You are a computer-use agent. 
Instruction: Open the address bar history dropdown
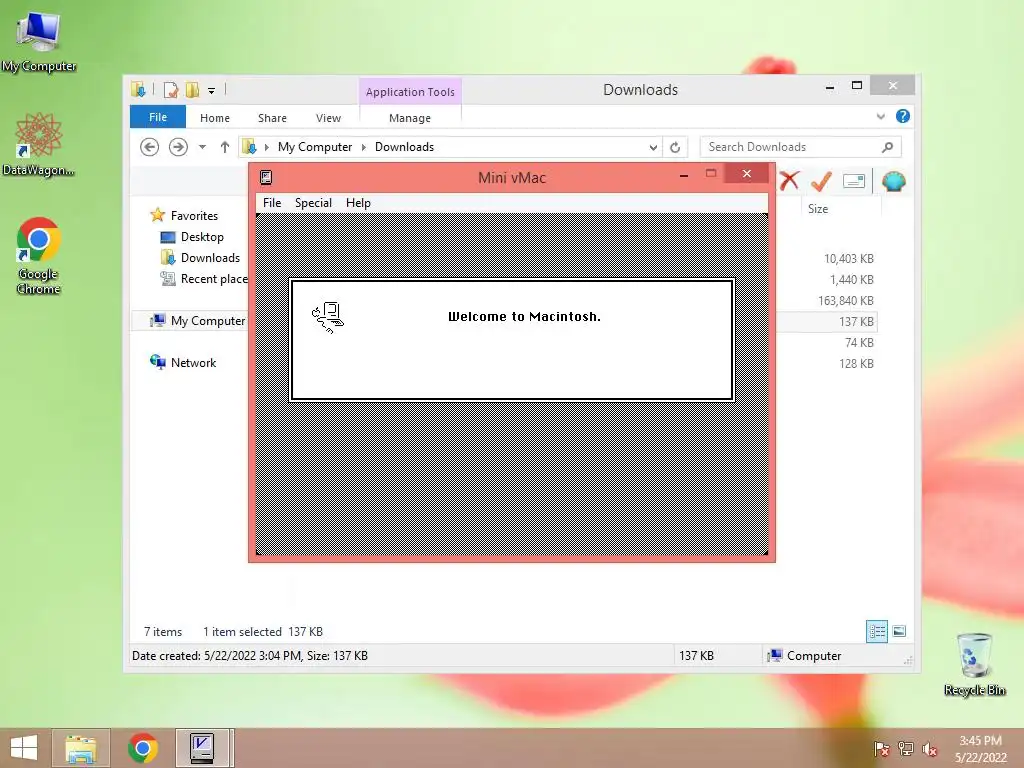pos(653,148)
